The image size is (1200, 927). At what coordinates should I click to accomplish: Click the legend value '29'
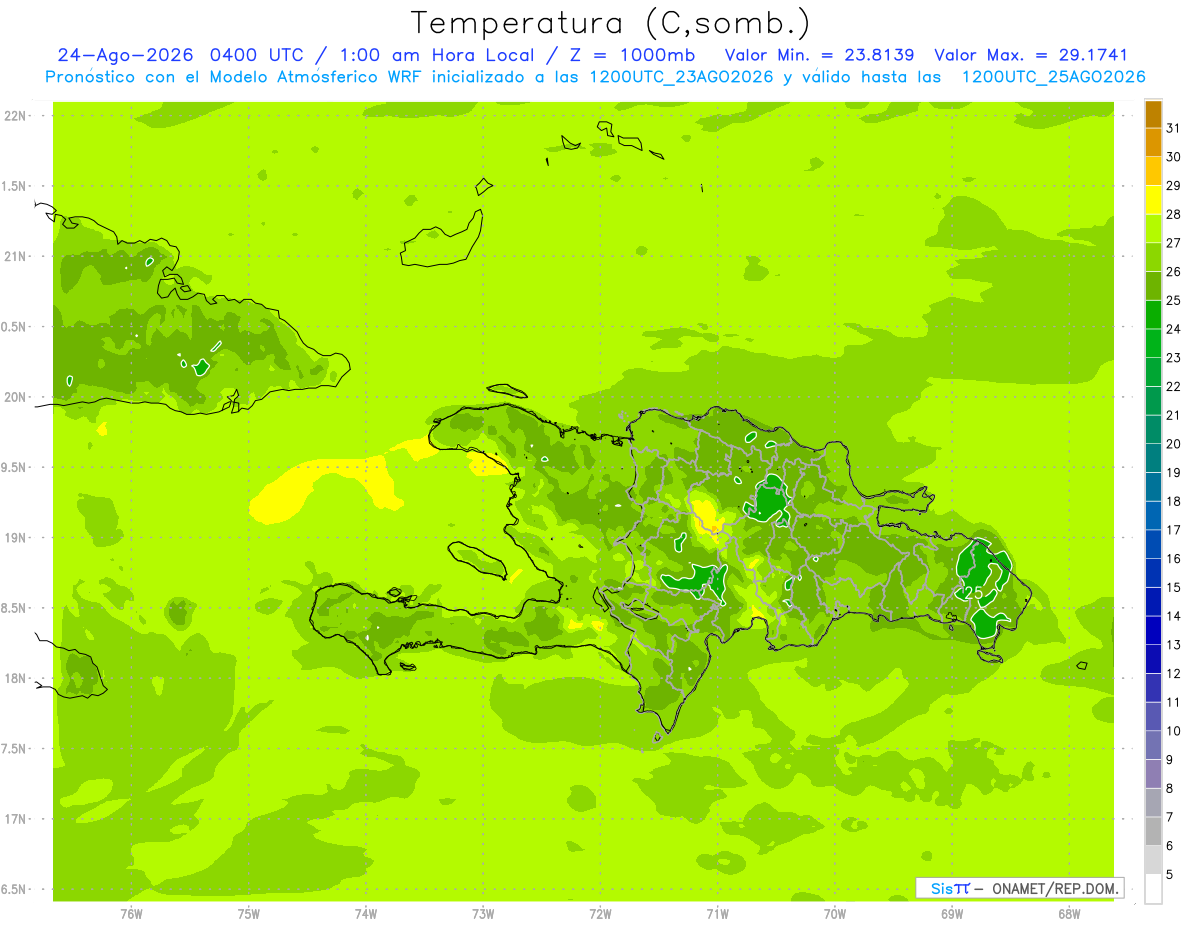(x=1174, y=185)
